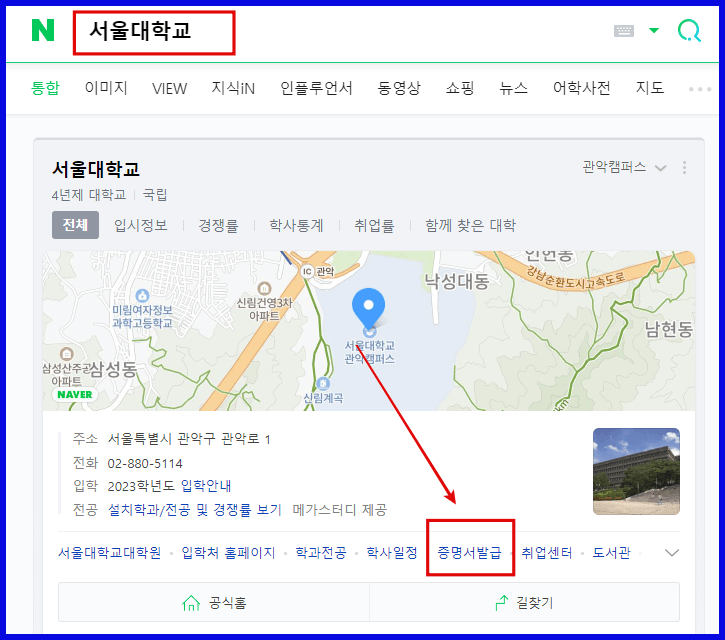The image size is (725, 640).
Task: Click the 서울대학교 관악캠퍼스 map label
Action: [x=369, y=352]
